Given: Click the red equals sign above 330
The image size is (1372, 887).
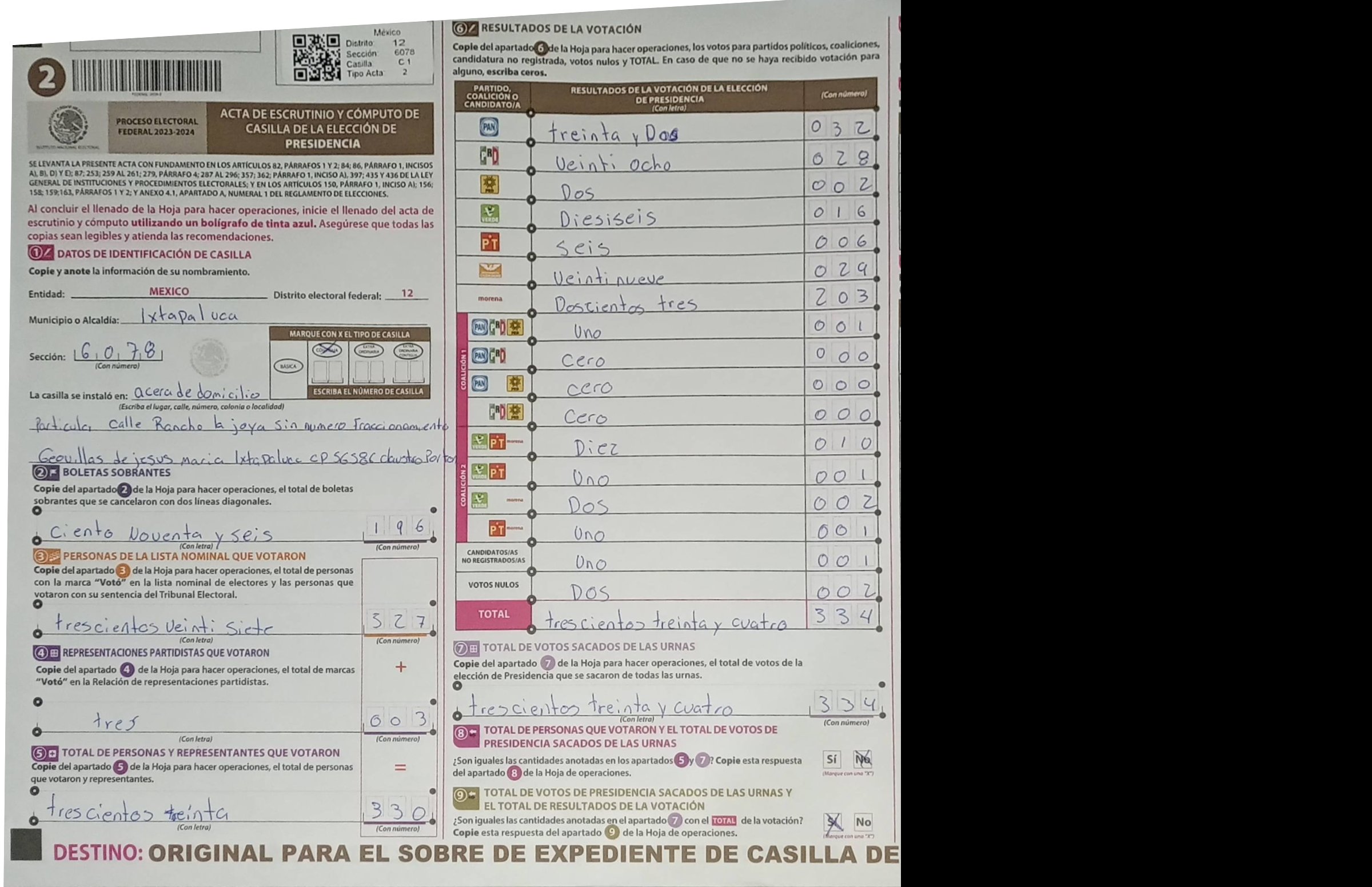Looking at the screenshot, I should pyautogui.click(x=400, y=768).
